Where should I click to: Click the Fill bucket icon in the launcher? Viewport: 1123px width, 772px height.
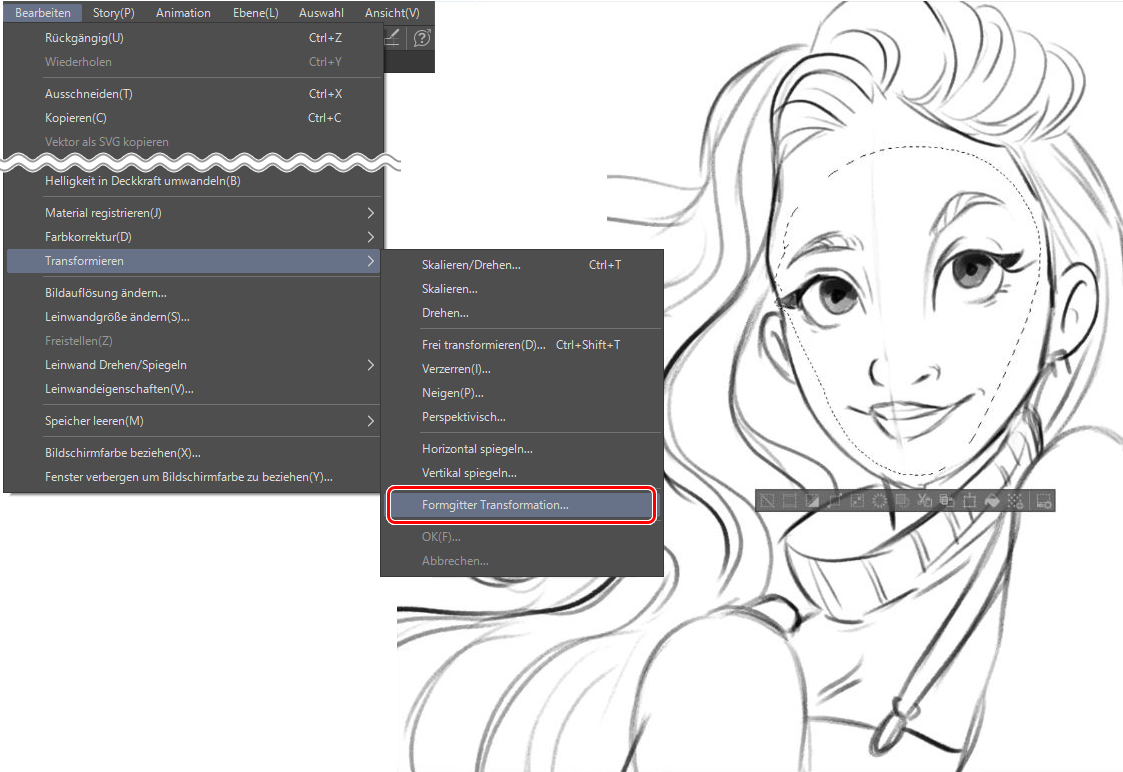(x=993, y=501)
